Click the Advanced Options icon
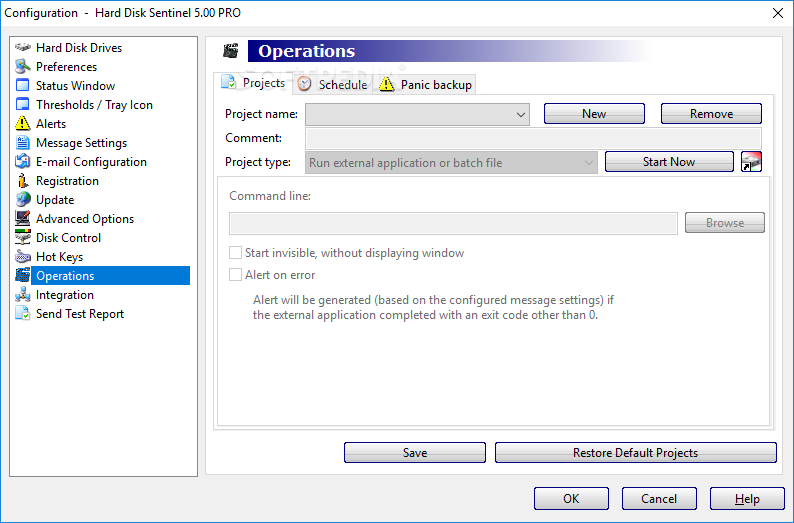This screenshot has width=794, height=523. pos(23,218)
